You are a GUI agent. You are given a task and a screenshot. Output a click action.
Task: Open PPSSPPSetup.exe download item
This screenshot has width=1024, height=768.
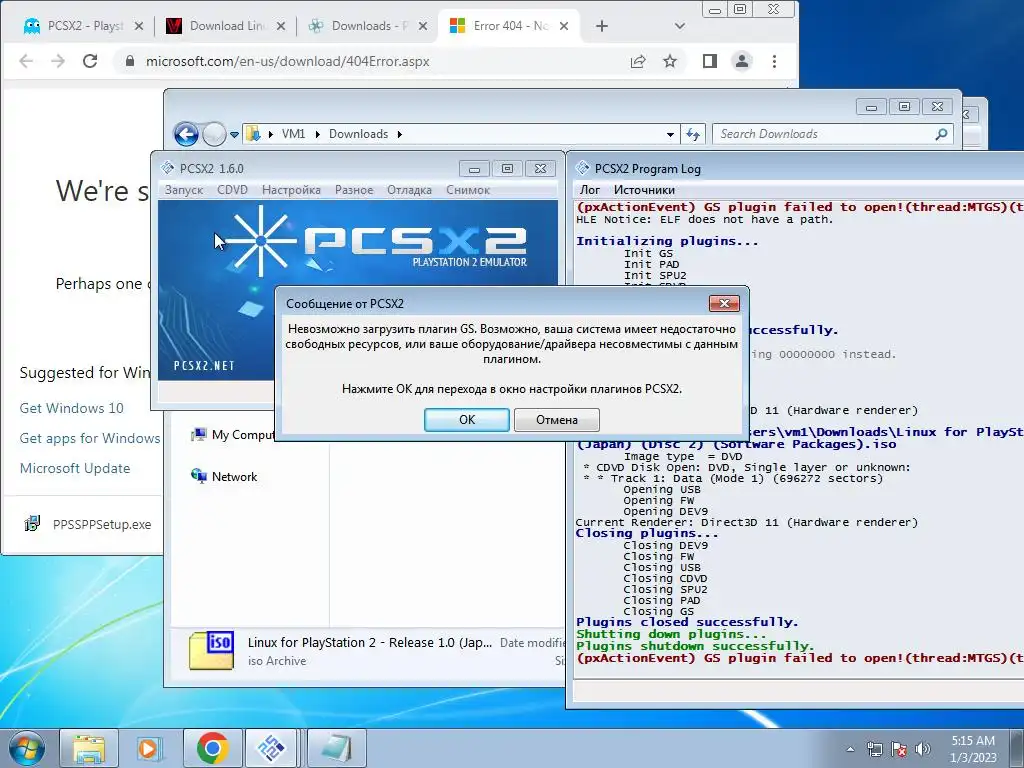tap(88, 524)
